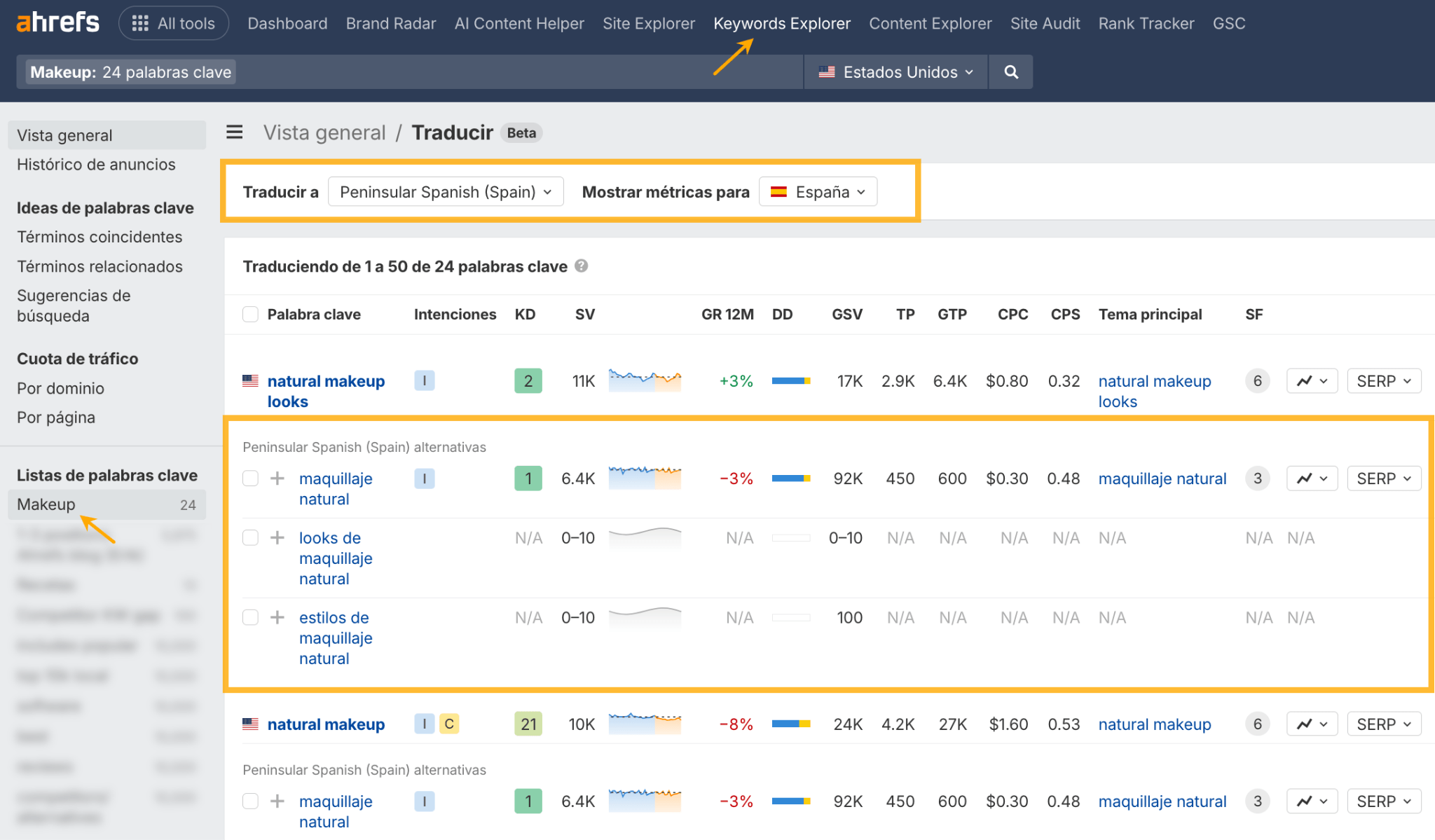Click the ahrefs logo

(57, 22)
